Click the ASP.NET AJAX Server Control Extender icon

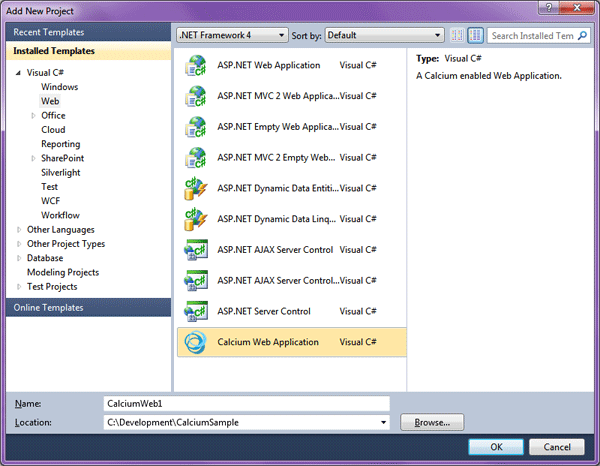(x=196, y=281)
